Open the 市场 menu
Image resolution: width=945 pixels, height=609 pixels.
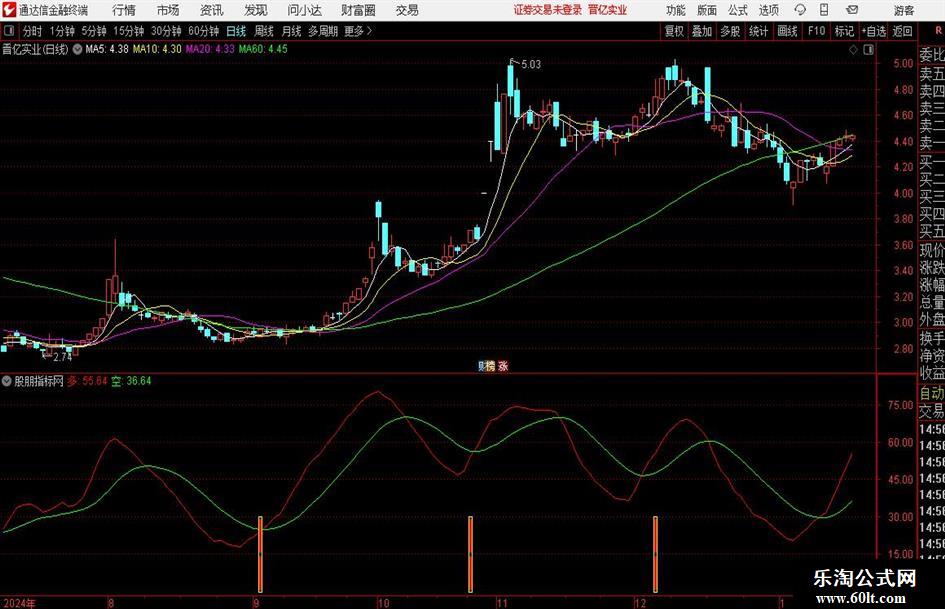(x=168, y=10)
